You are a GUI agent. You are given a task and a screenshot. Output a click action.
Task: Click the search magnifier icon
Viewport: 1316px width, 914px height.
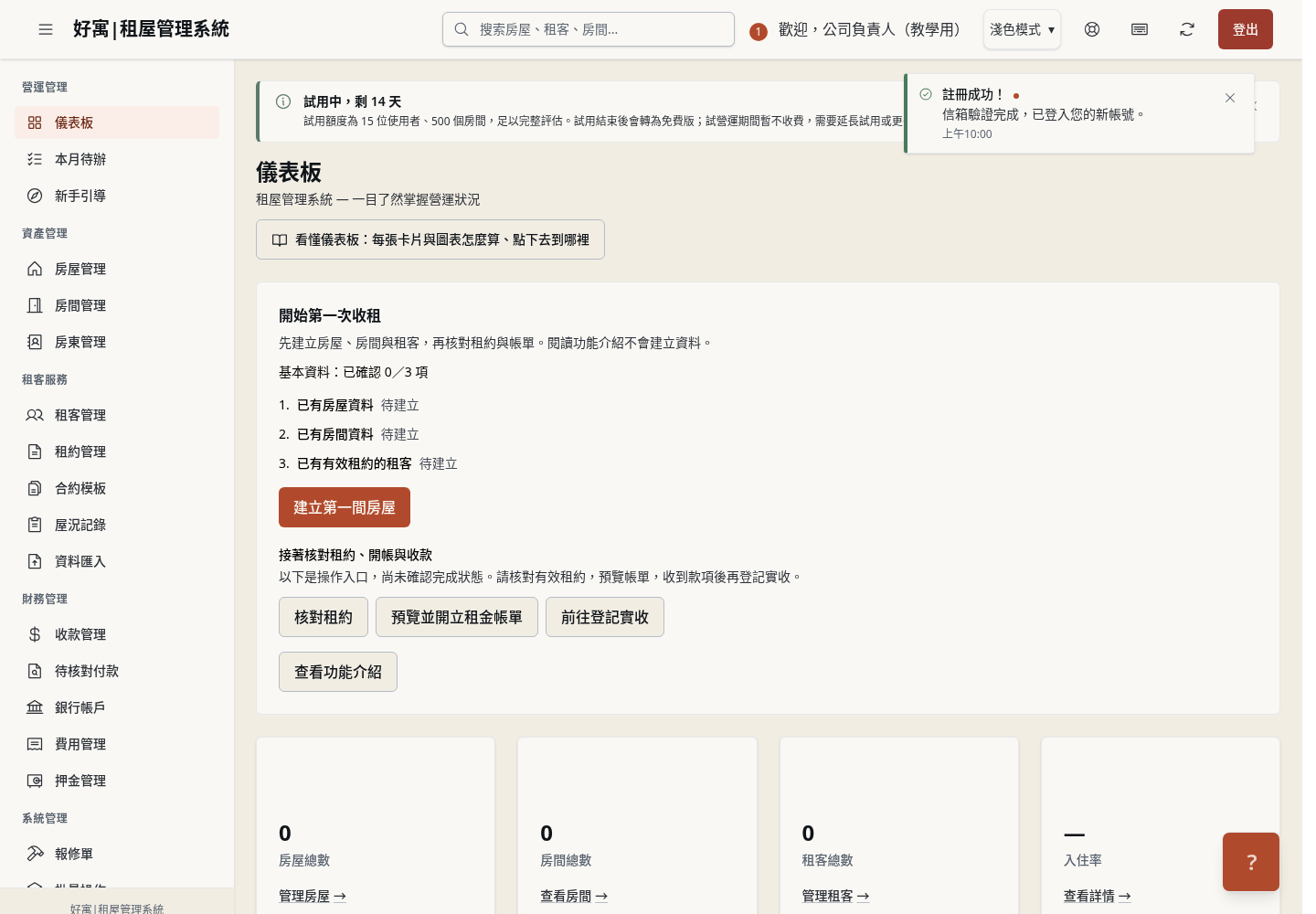pos(462,29)
